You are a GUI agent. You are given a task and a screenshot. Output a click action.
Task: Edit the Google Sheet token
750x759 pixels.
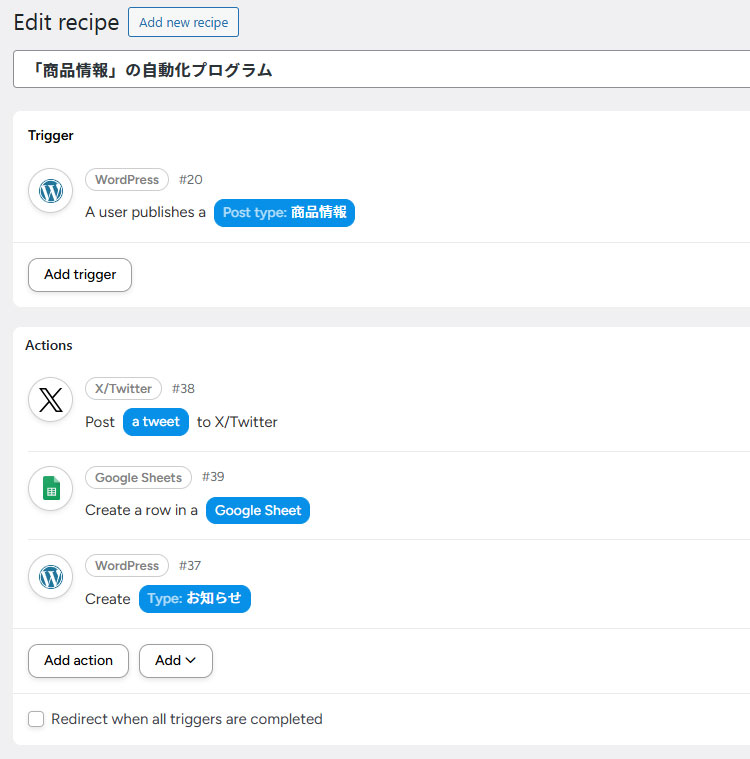pos(258,511)
